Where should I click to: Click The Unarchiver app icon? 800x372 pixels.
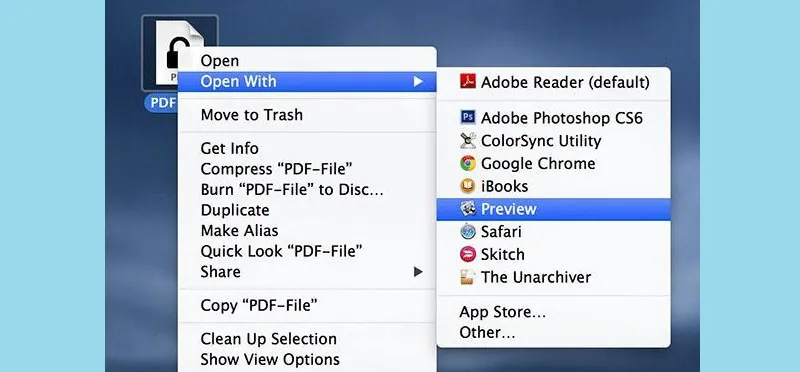click(467, 277)
